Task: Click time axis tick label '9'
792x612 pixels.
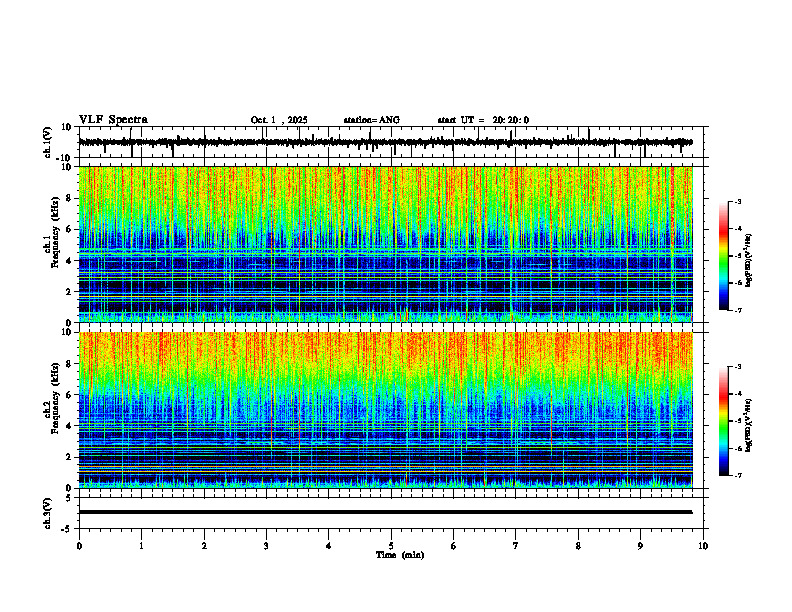Action: point(640,546)
